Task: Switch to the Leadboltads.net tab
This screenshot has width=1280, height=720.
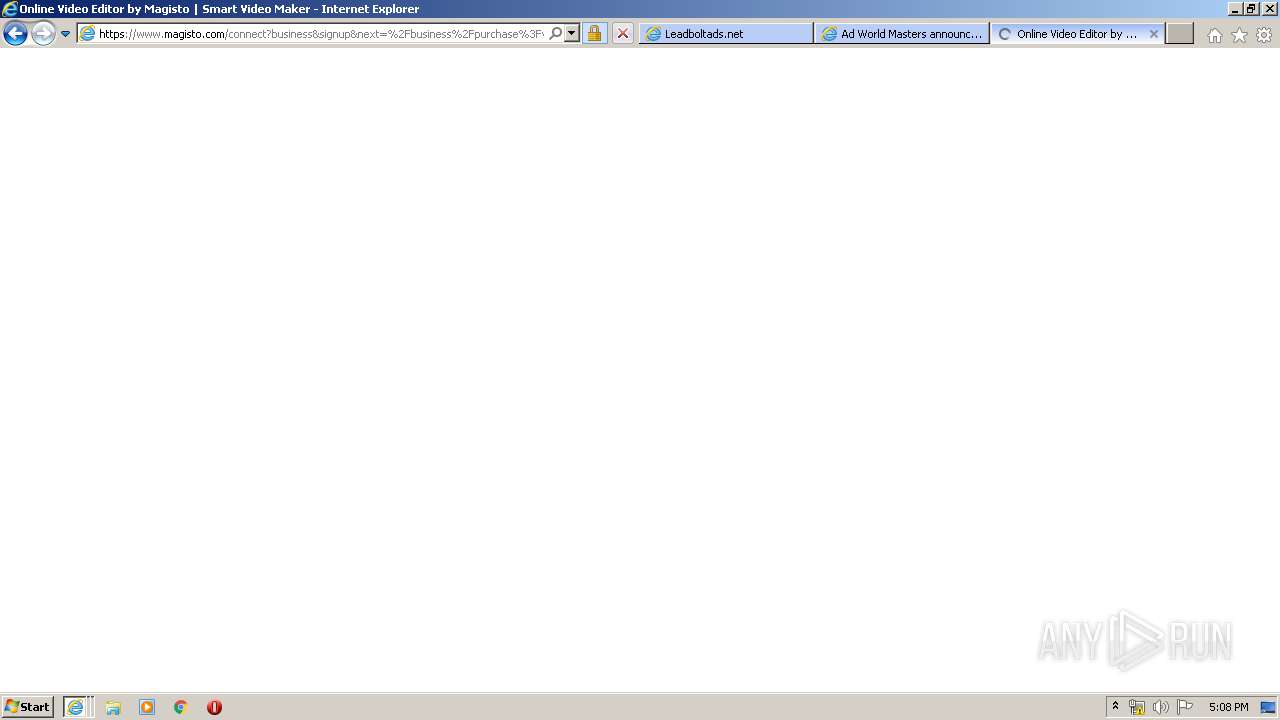Action: [x=726, y=33]
